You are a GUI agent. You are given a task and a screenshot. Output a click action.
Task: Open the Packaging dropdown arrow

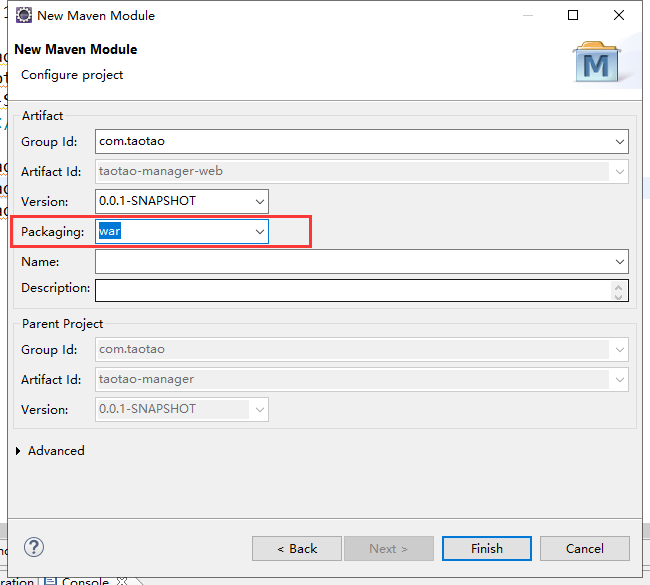tap(260, 231)
